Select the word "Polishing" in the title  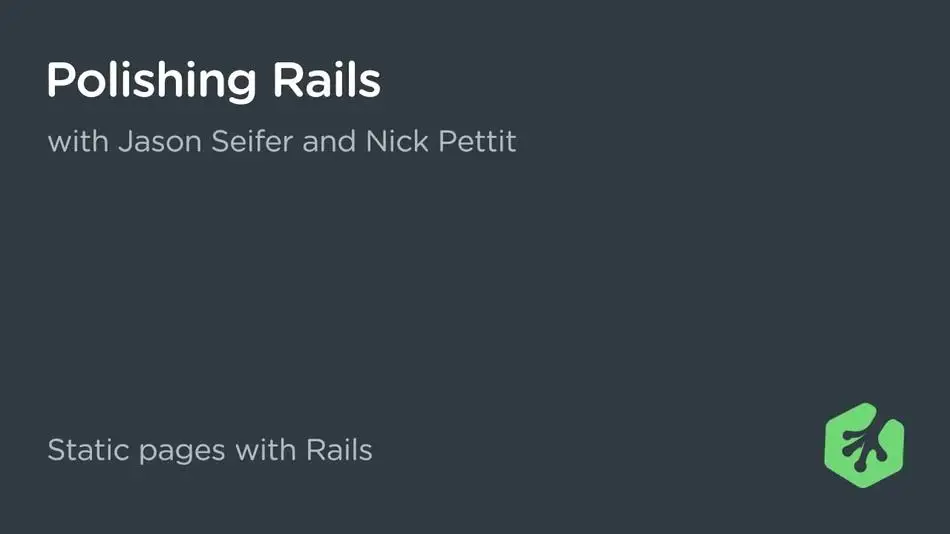[x=151, y=81]
